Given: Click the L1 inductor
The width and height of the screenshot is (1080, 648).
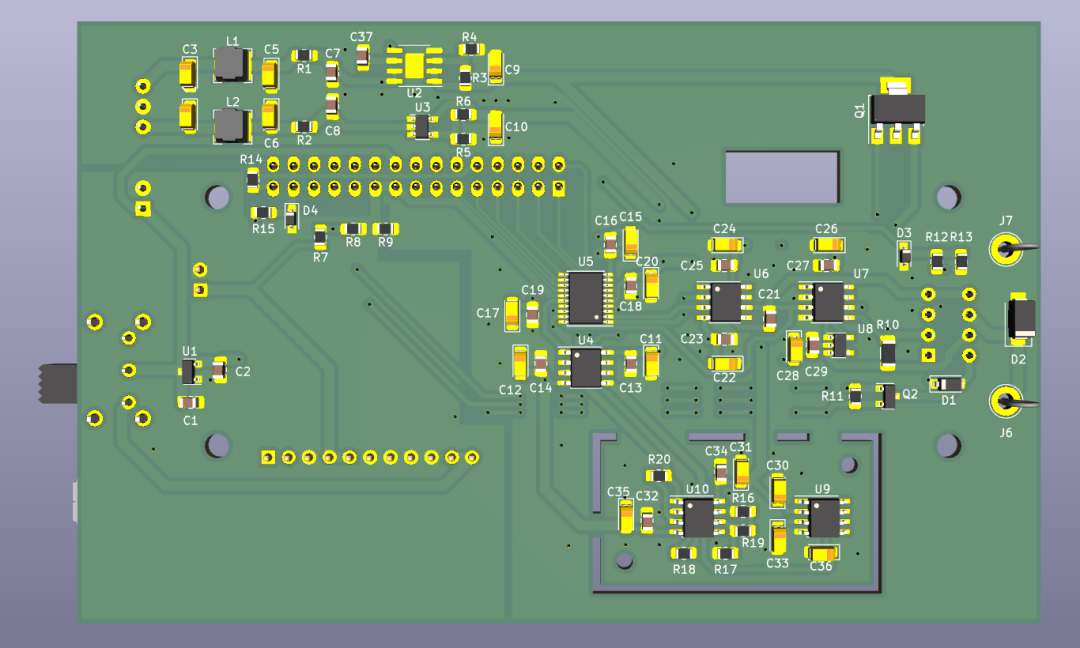Looking at the screenshot, I should coord(231,65).
